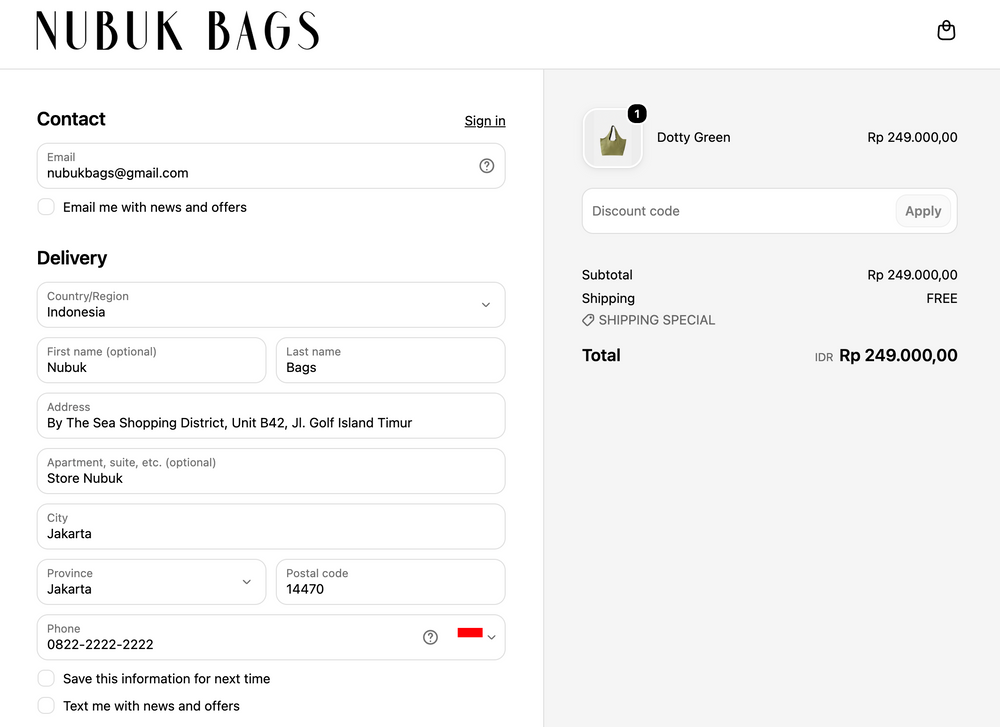The width and height of the screenshot is (1000, 727).
Task: Open the shopping bag cart icon
Action: pyautogui.click(x=946, y=30)
